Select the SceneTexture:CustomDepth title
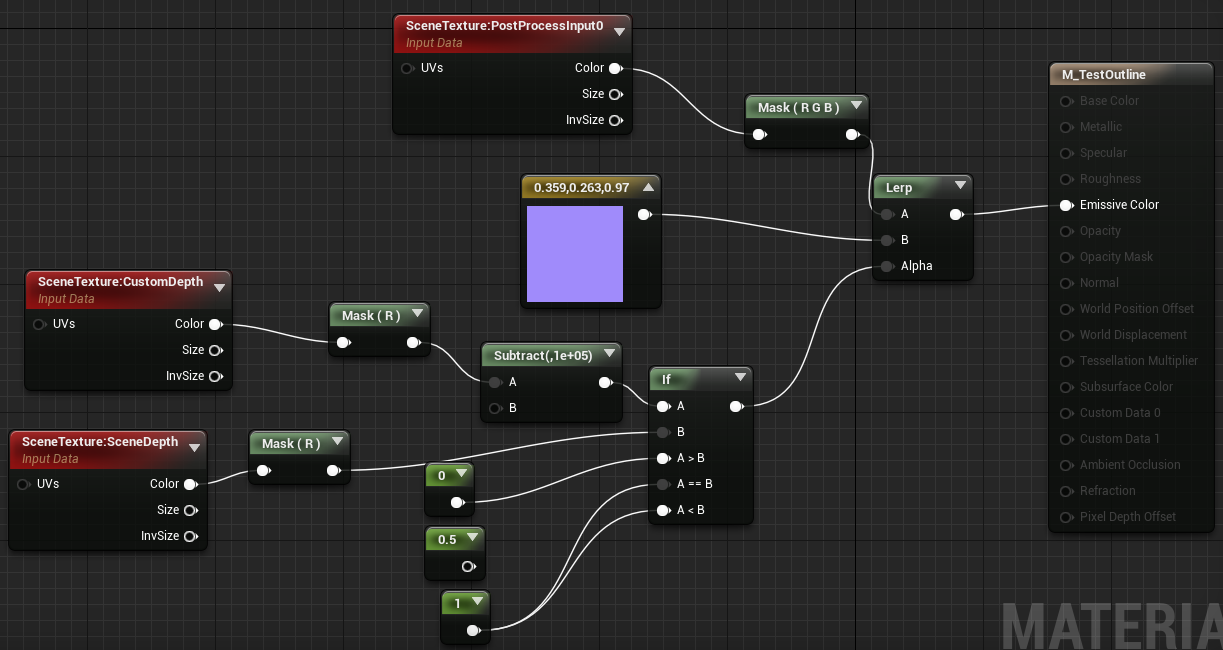 point(120,282)
